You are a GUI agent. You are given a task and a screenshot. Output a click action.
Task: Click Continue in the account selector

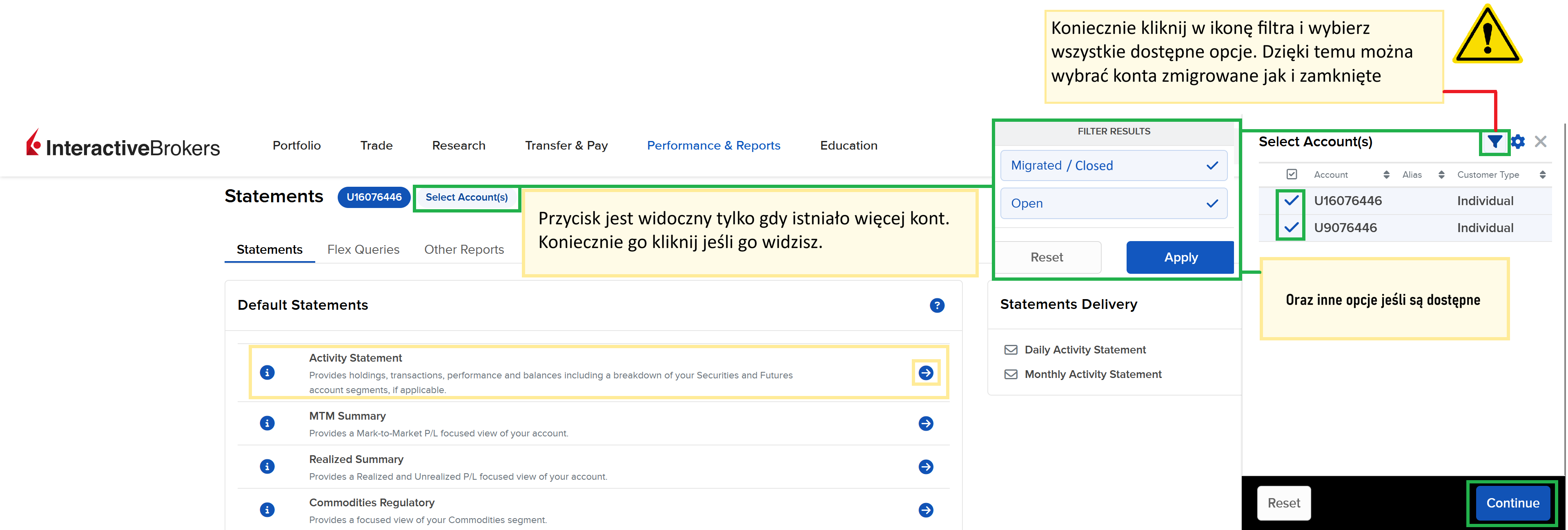(1512, 503)
